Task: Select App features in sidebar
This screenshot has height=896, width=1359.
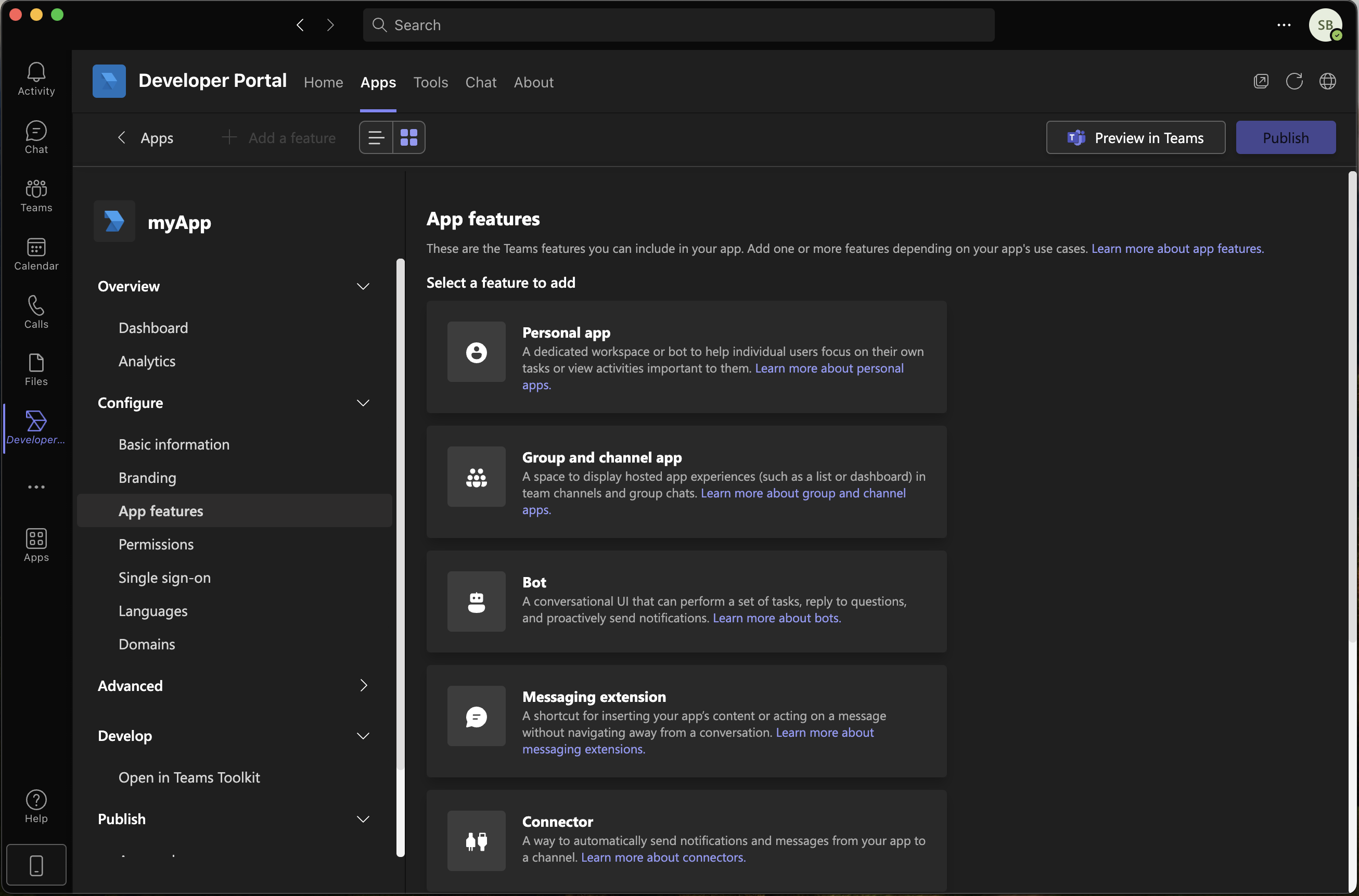Action: tap(234, 511)
